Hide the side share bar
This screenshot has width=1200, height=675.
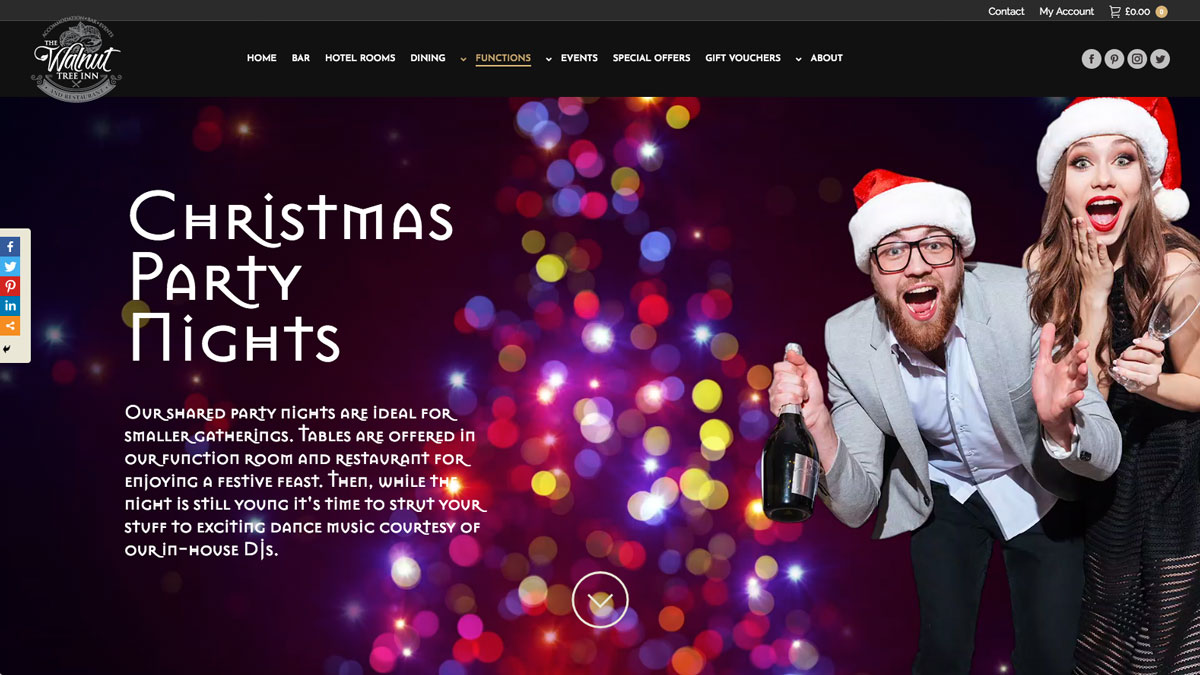pos(7,349)
